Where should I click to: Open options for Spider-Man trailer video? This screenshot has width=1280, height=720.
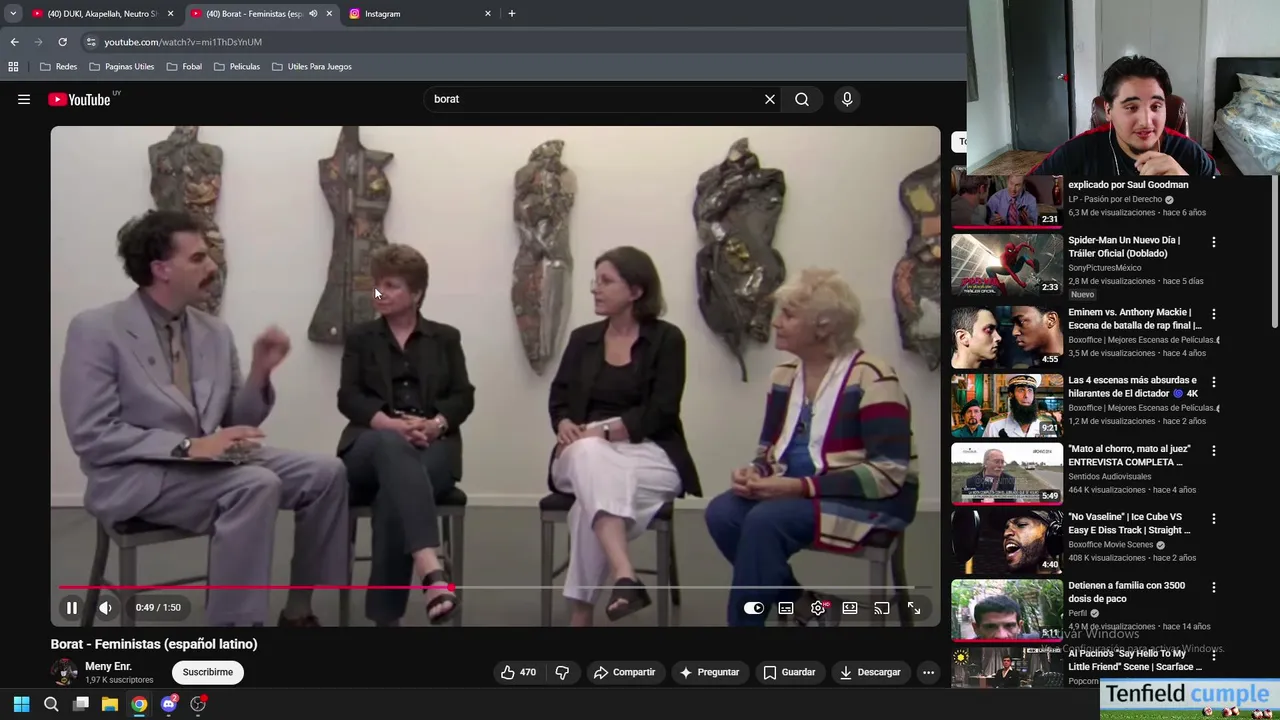tap(1214, 242)
